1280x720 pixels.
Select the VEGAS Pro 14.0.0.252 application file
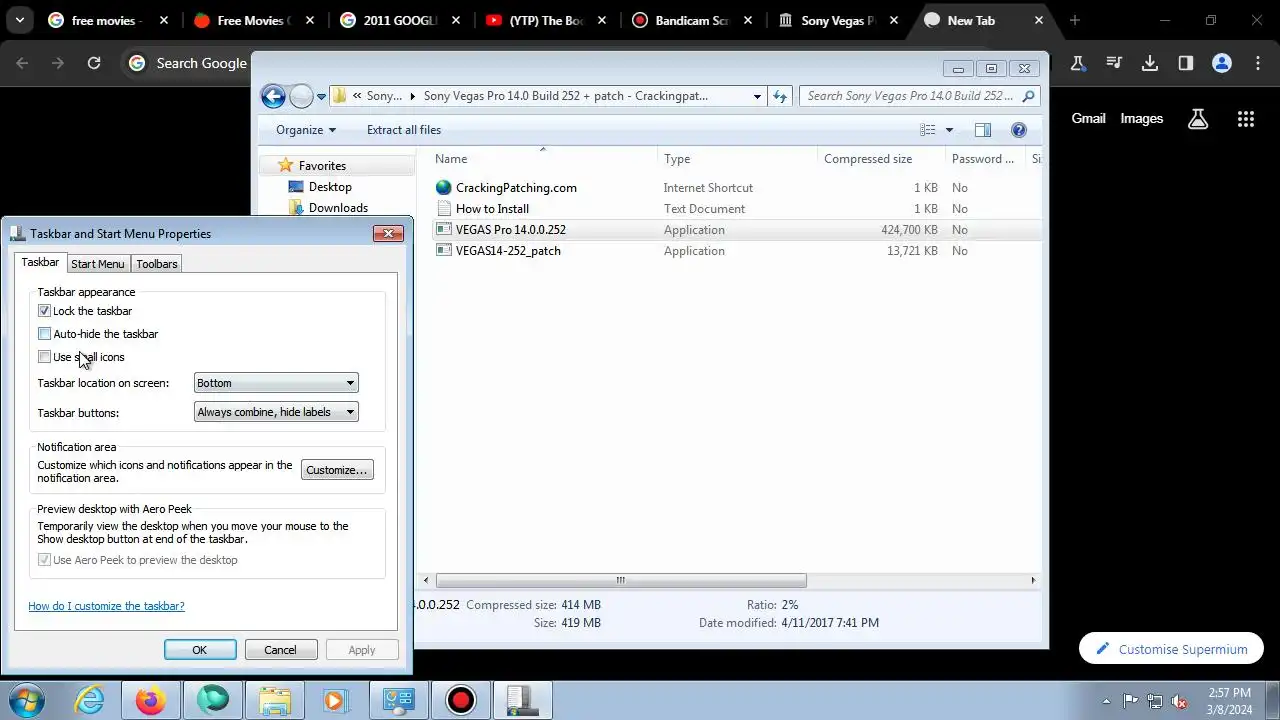[x=511, y=230]
